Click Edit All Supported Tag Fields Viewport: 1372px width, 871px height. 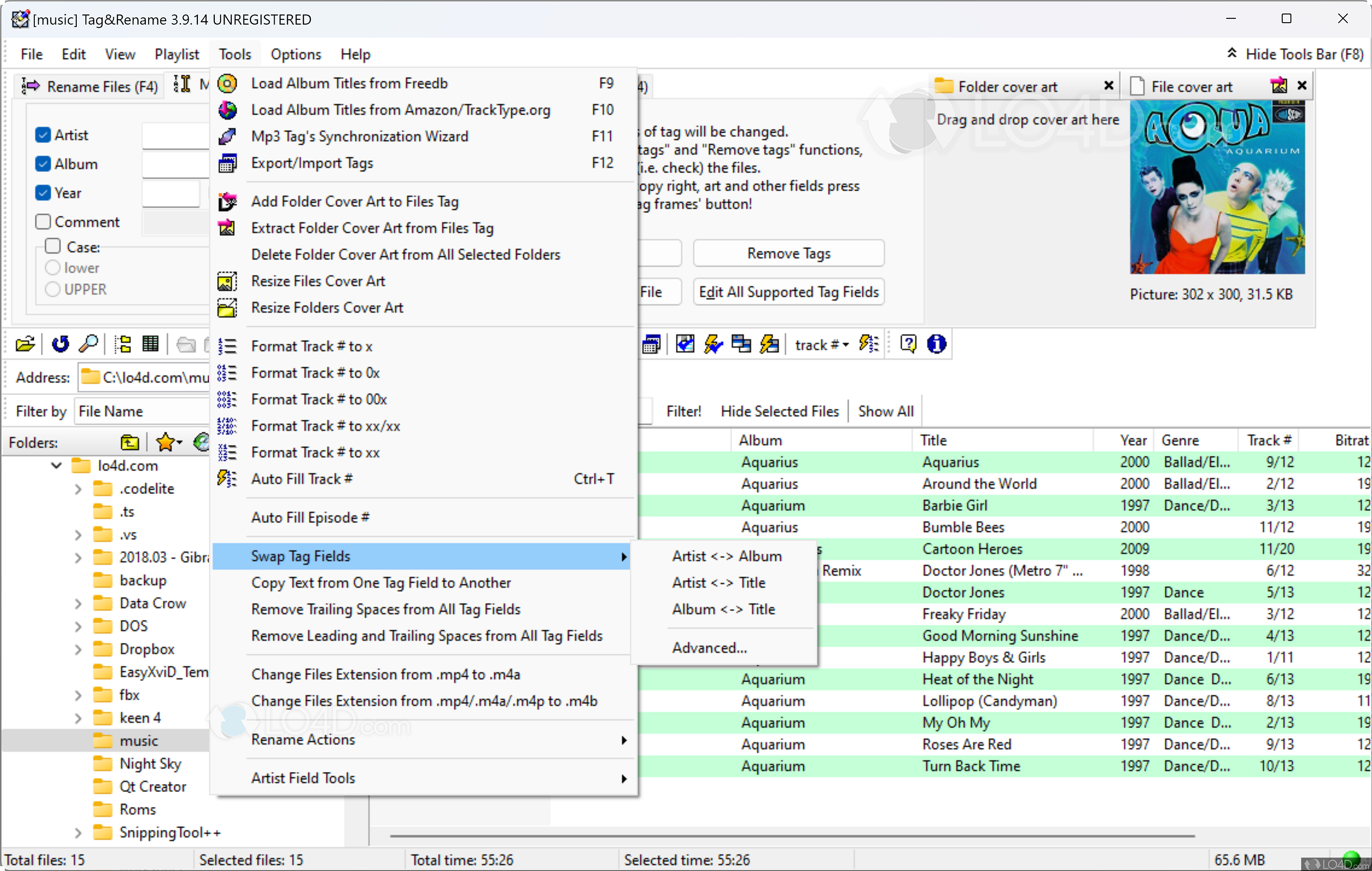[788, 291]
